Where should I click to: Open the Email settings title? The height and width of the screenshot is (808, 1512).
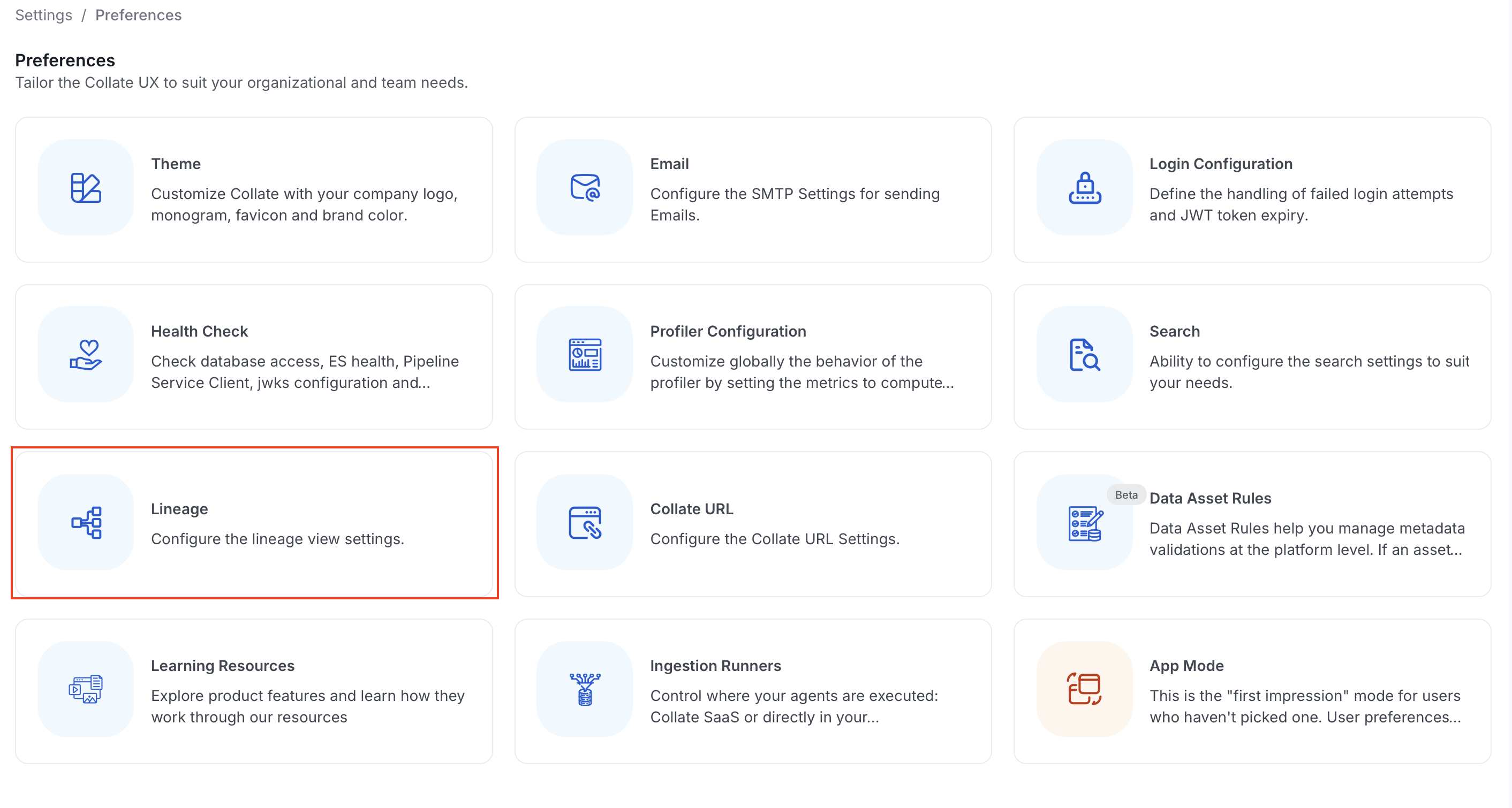click(669, 164)
